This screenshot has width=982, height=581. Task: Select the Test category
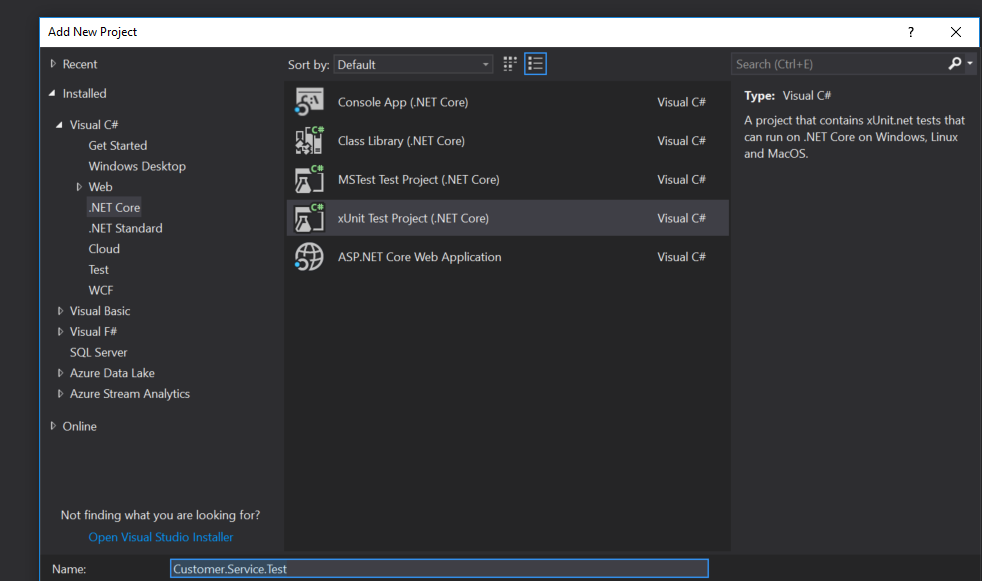pos(98,269)
